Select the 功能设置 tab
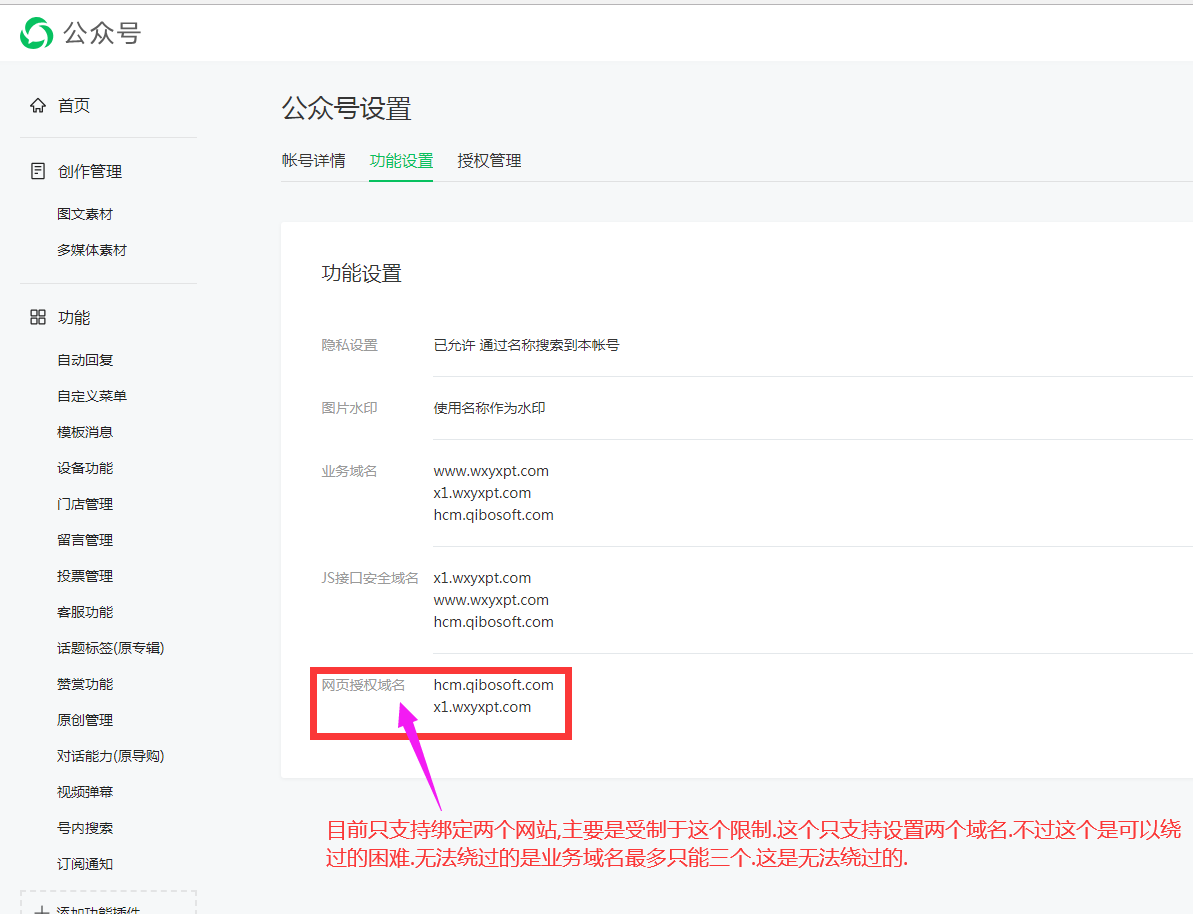Viewport: 1193px width, 914px height. [x=401, y=161]
